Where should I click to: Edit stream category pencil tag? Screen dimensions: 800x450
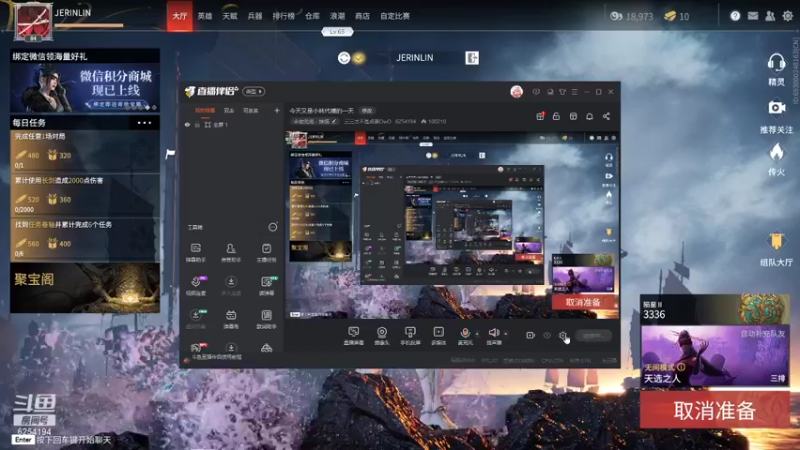[315, 121]
